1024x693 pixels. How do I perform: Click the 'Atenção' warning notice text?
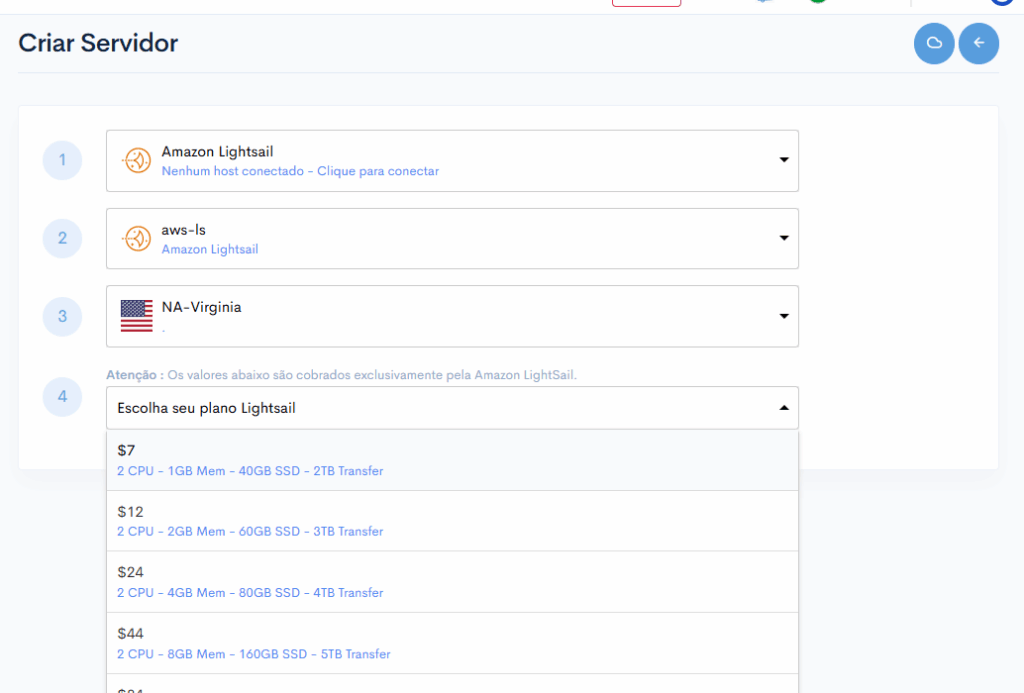pyautogui.click(x=342, y=375)
